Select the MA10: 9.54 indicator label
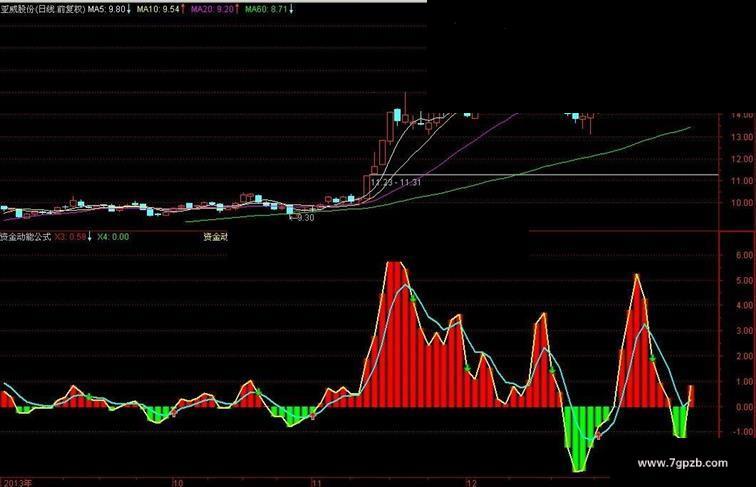The width and height of the screenshot is (756, 487). point(158,9)
